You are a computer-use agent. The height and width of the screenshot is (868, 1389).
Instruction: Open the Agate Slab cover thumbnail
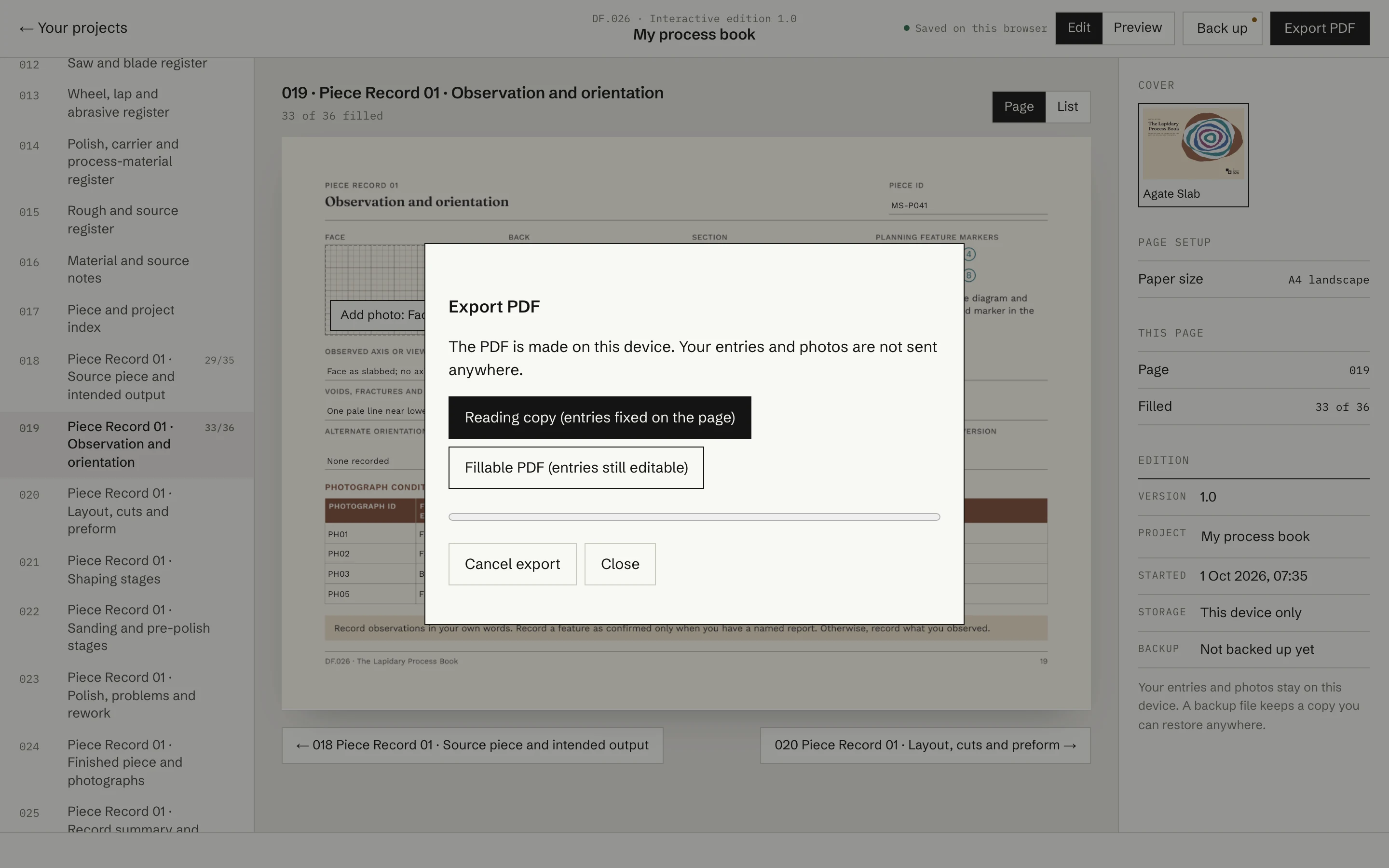1193,155
